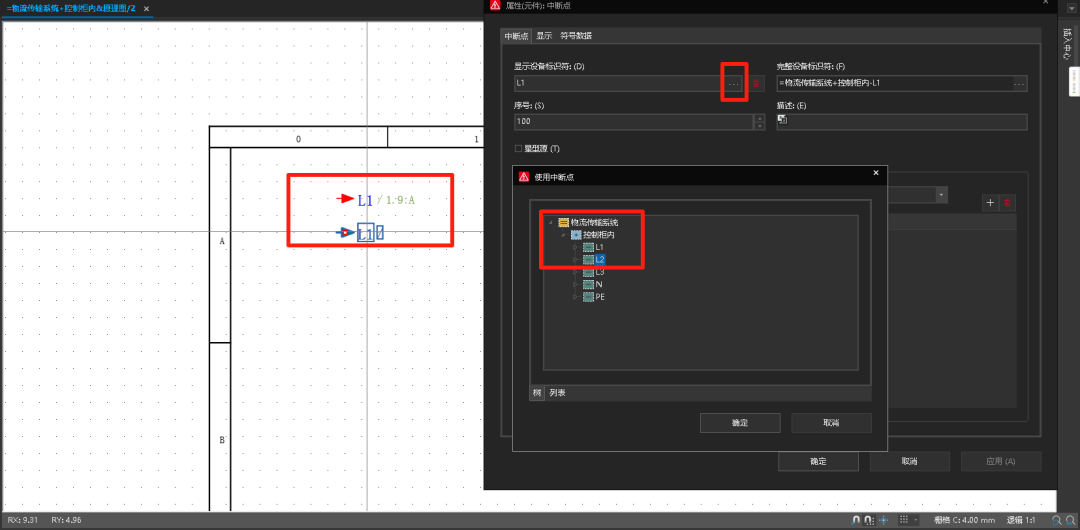This screenshot has width=1080, height=530.
Task: Click zoom window magnifier icon in status bar
Action: pos(1057,520)
